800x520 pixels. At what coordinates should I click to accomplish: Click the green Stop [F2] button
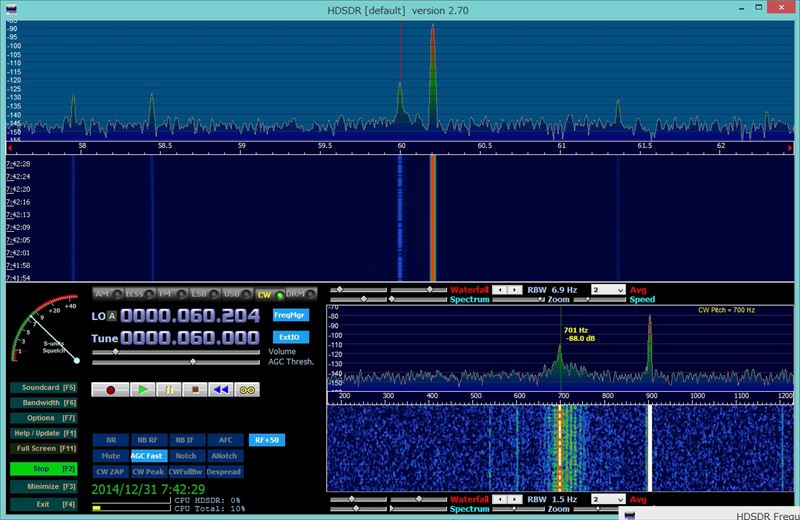click(x=44, y=468)
